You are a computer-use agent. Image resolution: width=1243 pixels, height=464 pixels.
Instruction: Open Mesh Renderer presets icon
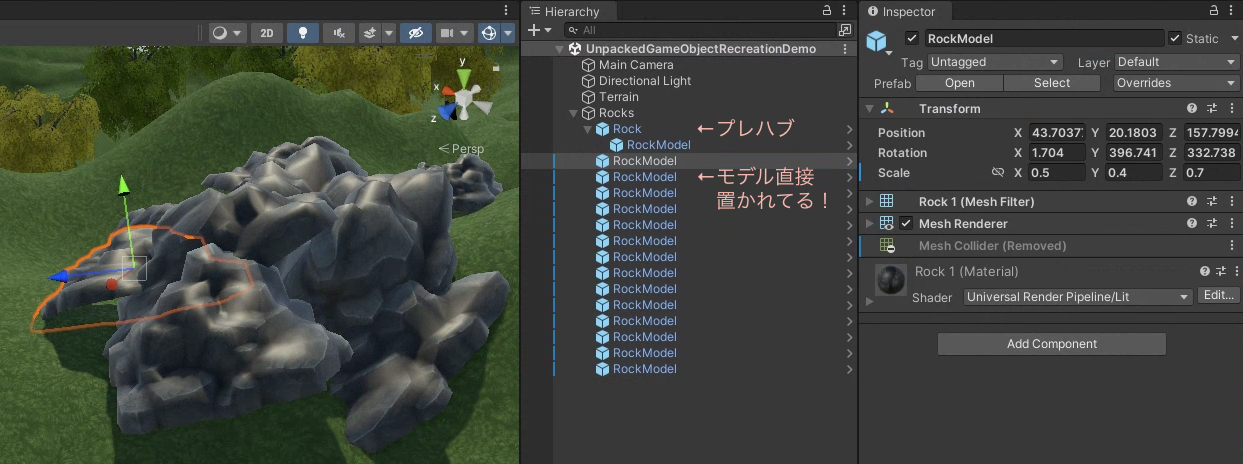point(1212,223)
